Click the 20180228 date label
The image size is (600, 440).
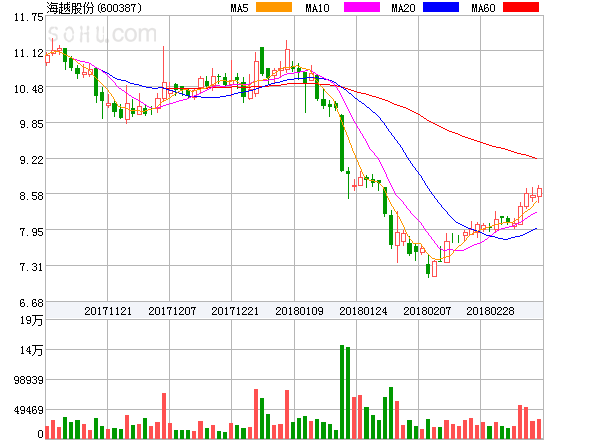490,311
